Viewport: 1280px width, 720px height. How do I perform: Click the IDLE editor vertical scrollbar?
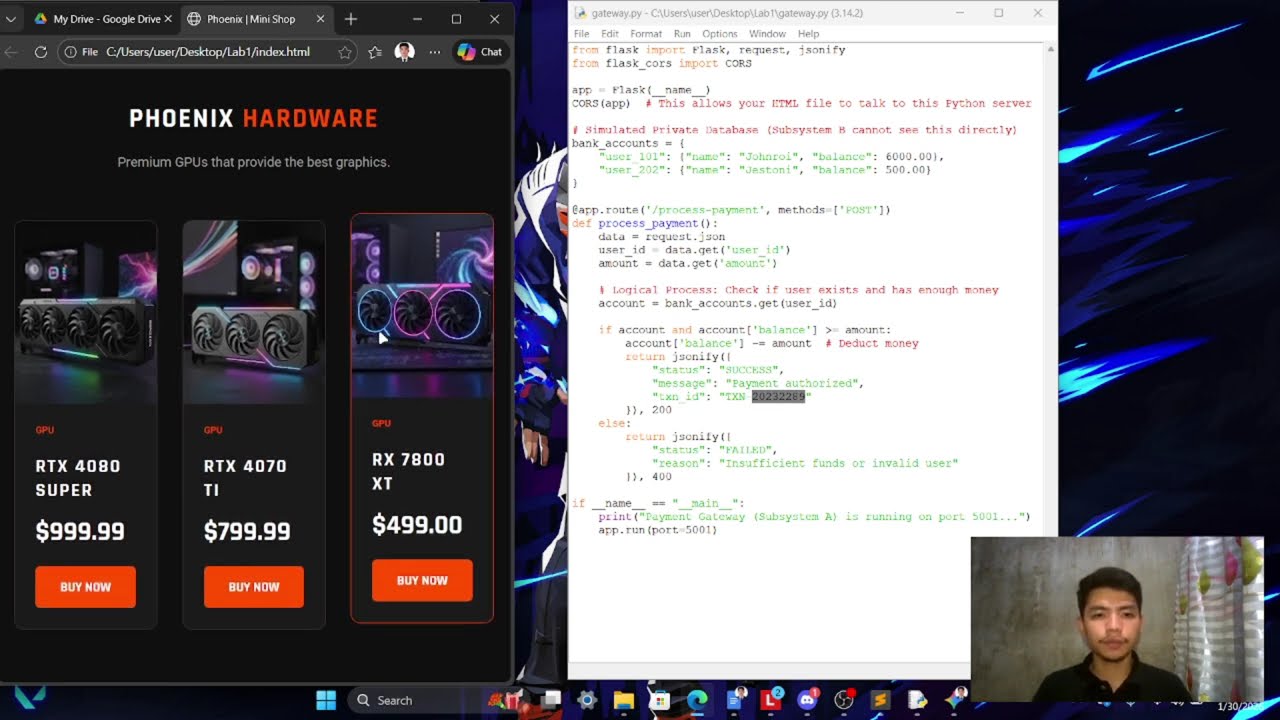(x=1051, y=350)
